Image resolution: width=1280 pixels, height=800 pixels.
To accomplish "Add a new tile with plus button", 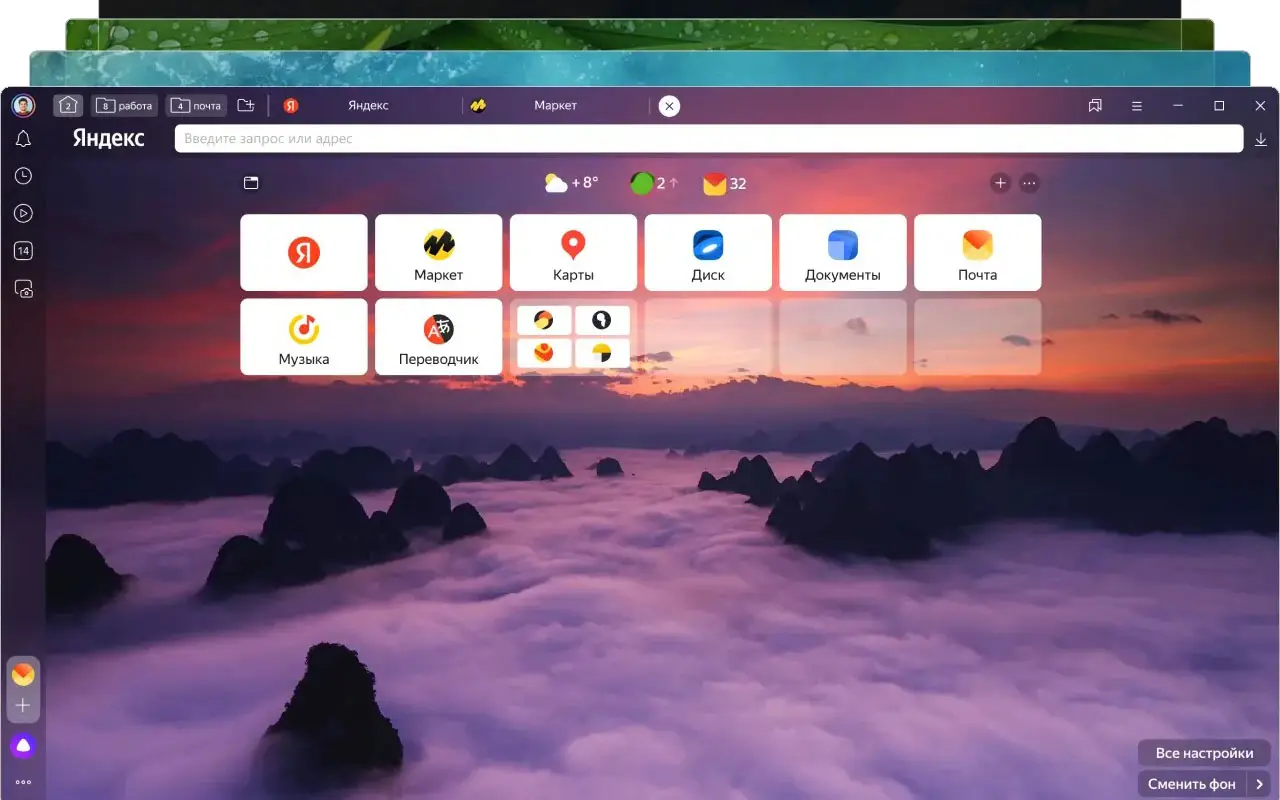I will [x=1000, y=183].
